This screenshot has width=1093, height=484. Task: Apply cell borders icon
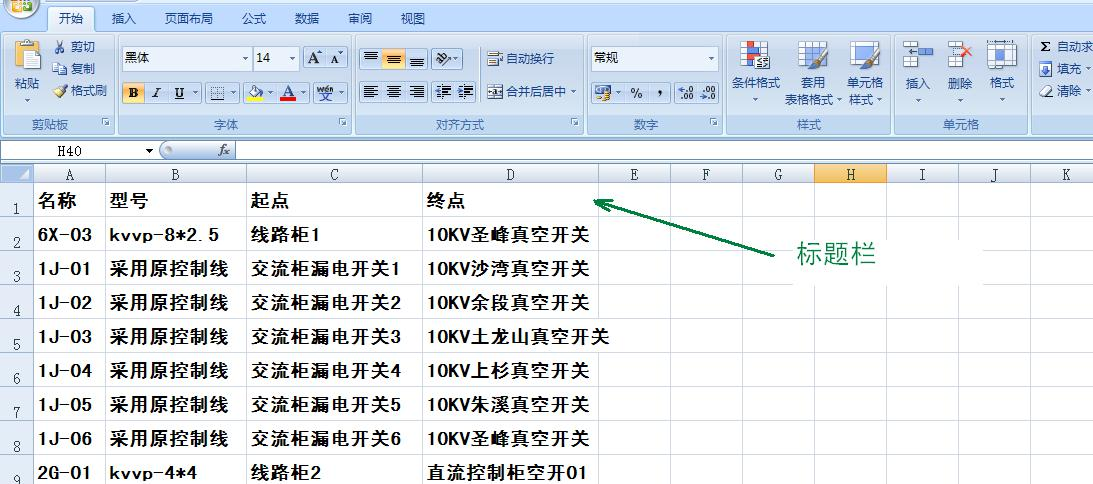point(217,93)
